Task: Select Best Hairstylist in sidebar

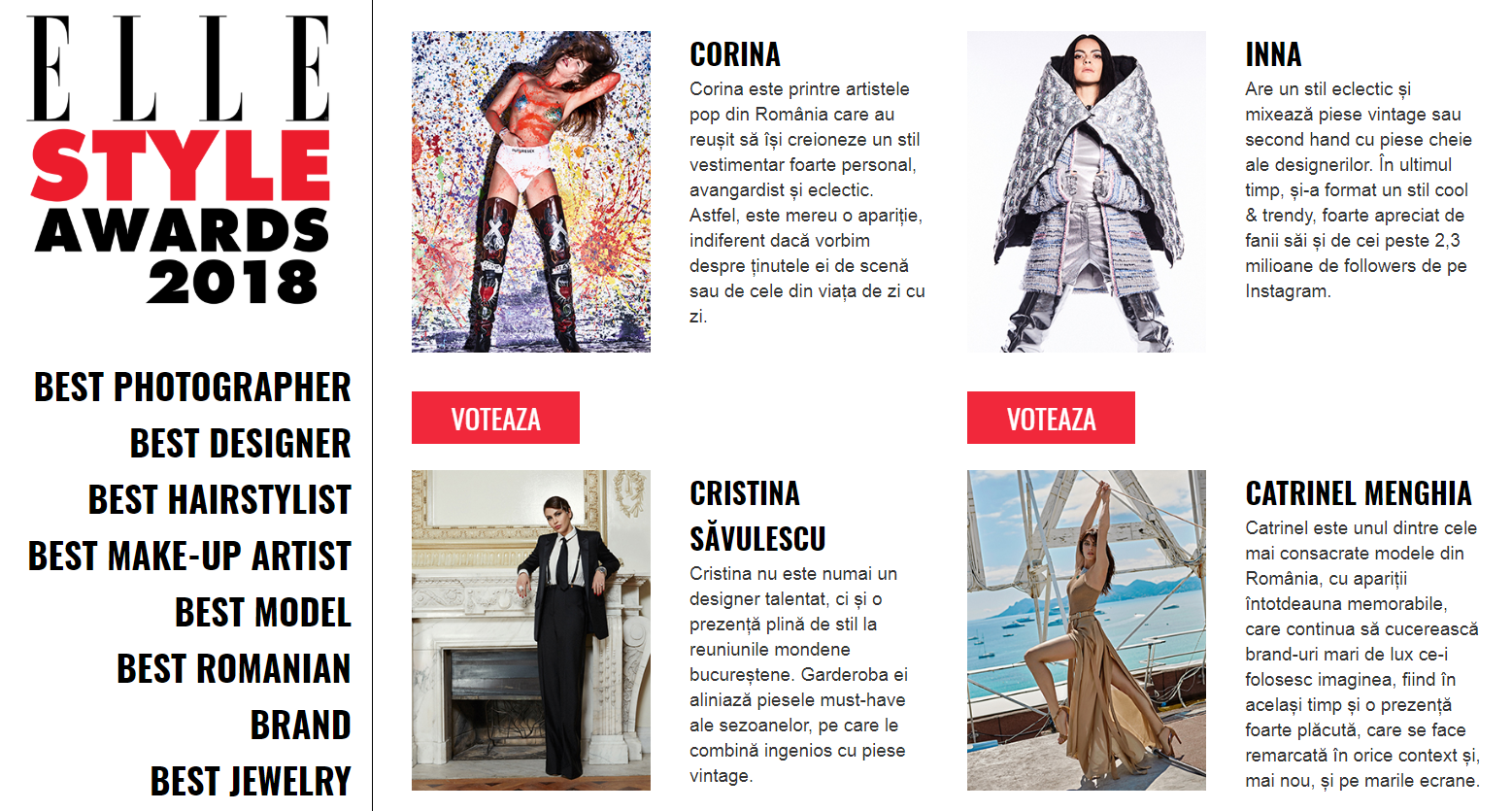Action: click(x=219, y=499)
